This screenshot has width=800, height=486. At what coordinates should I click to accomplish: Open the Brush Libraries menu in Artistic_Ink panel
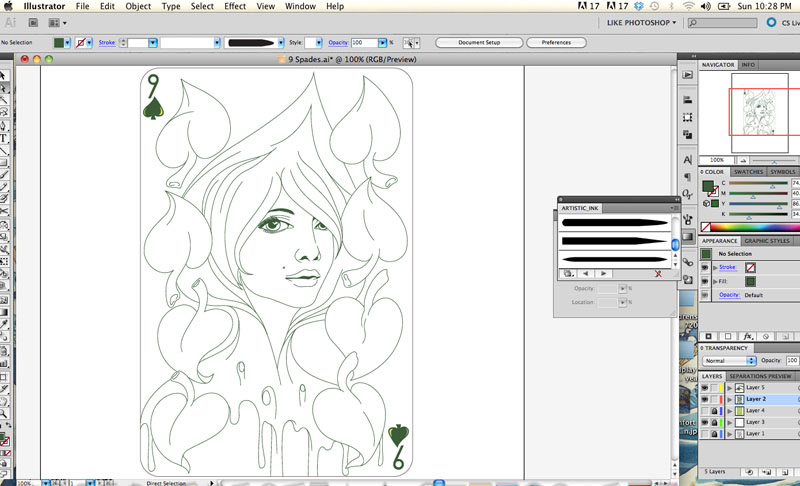pos(569,274)
